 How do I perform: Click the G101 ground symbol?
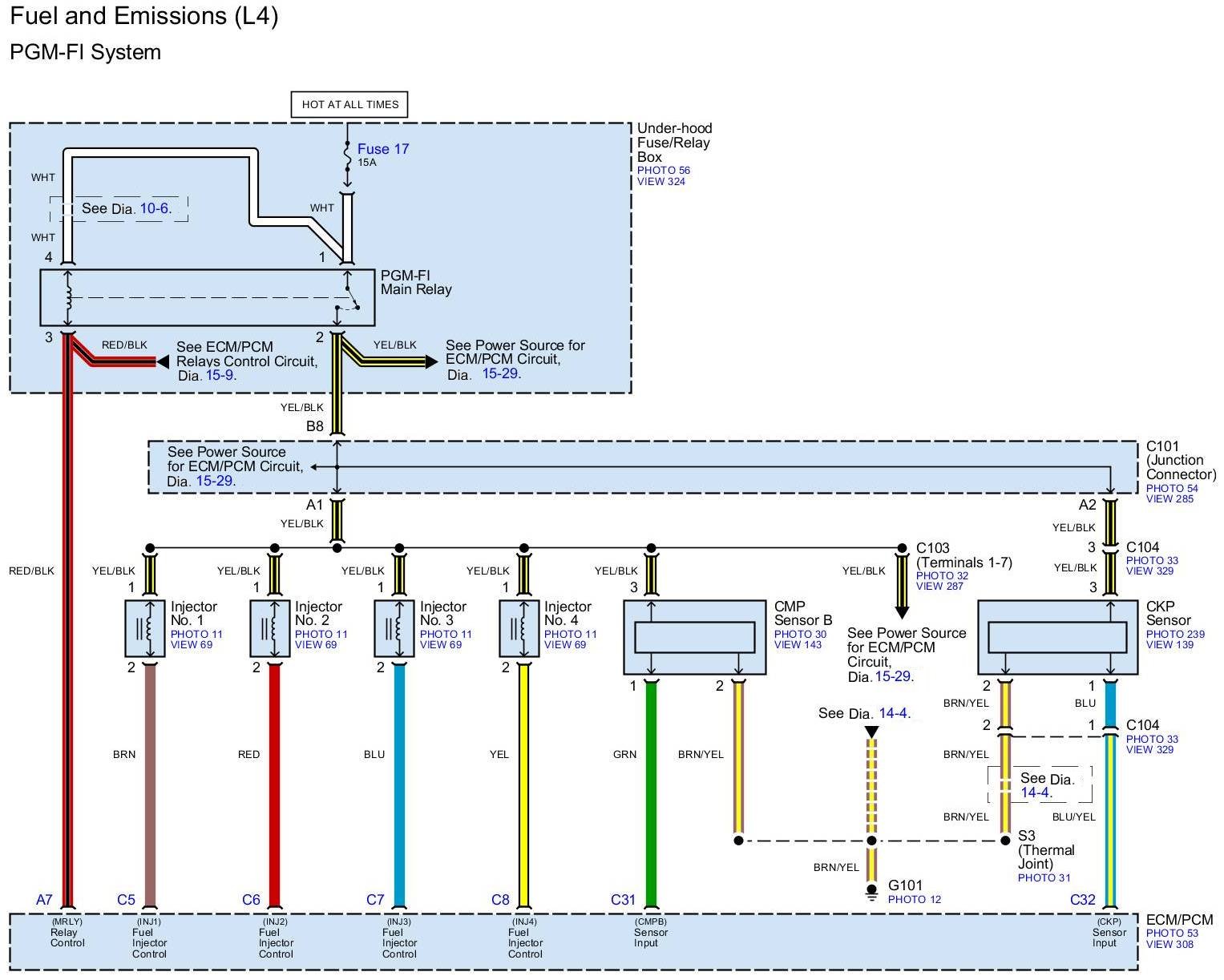click(x=871, y=893)
